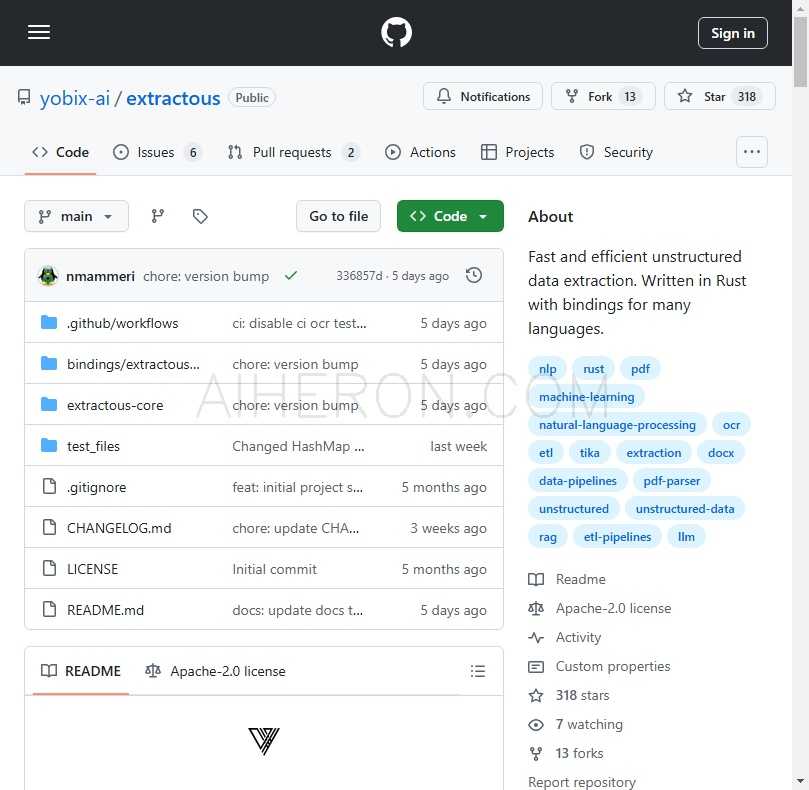Click the Sign in button
This screenshot has width=809, height=790.
point(733,33)
